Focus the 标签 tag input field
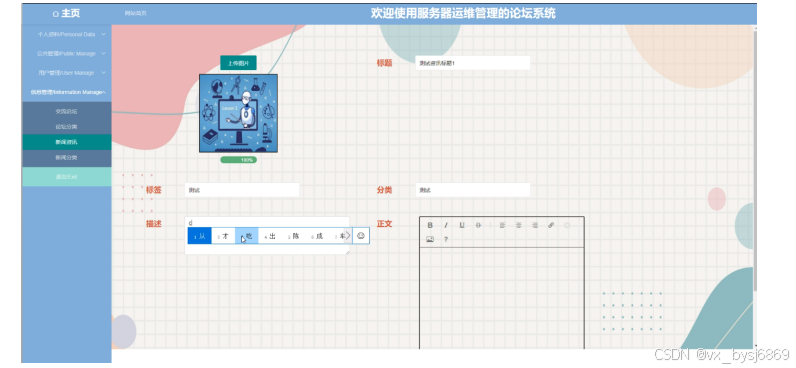 pos(242,190)
